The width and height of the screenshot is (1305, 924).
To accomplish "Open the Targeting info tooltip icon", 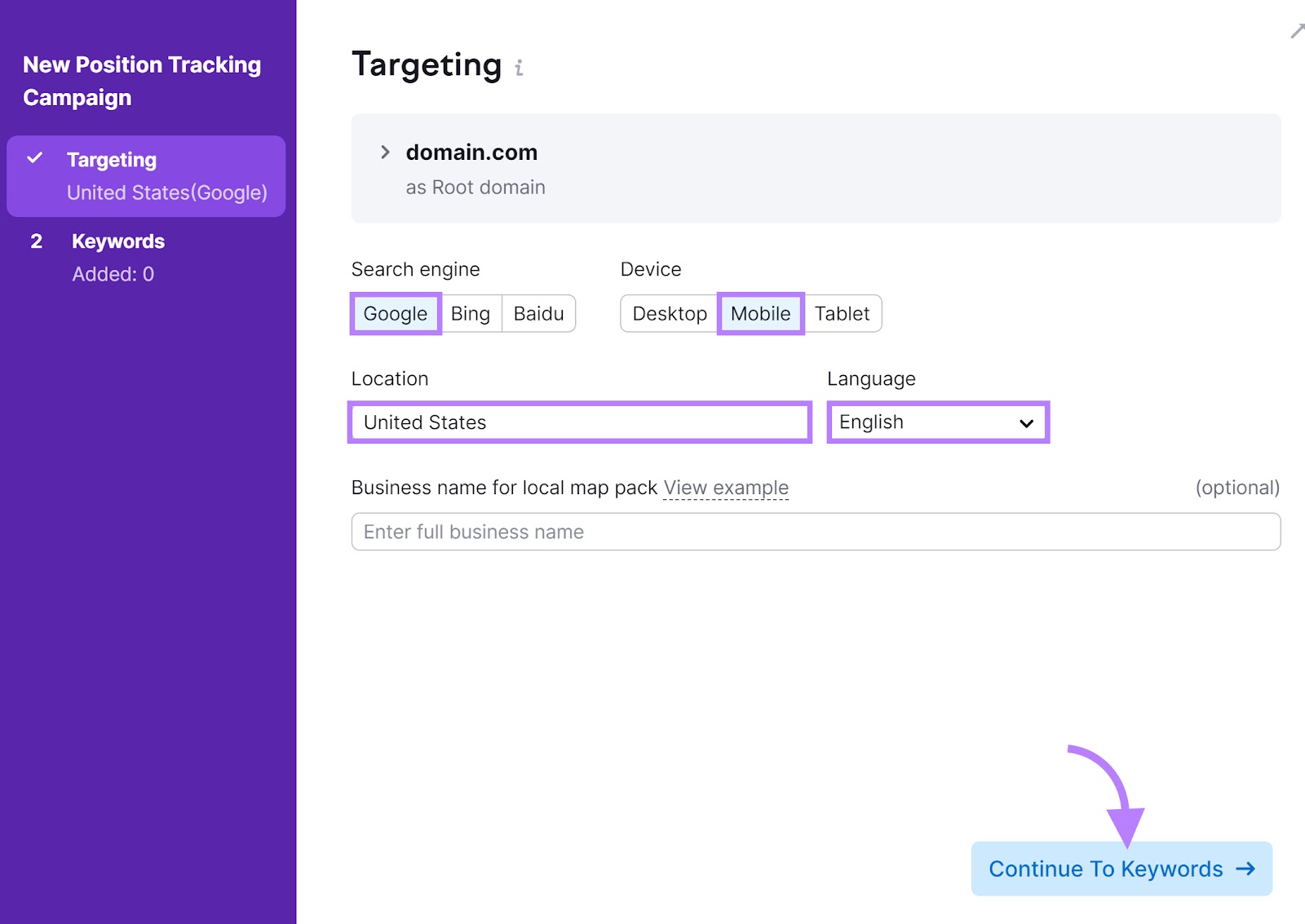I will click(x=520, y=67).
